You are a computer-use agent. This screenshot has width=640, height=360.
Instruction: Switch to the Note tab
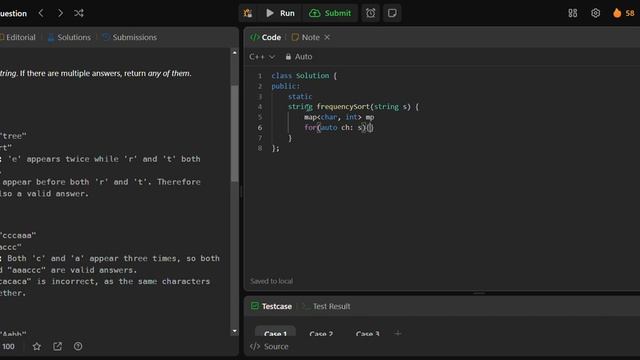pos(306,37)
